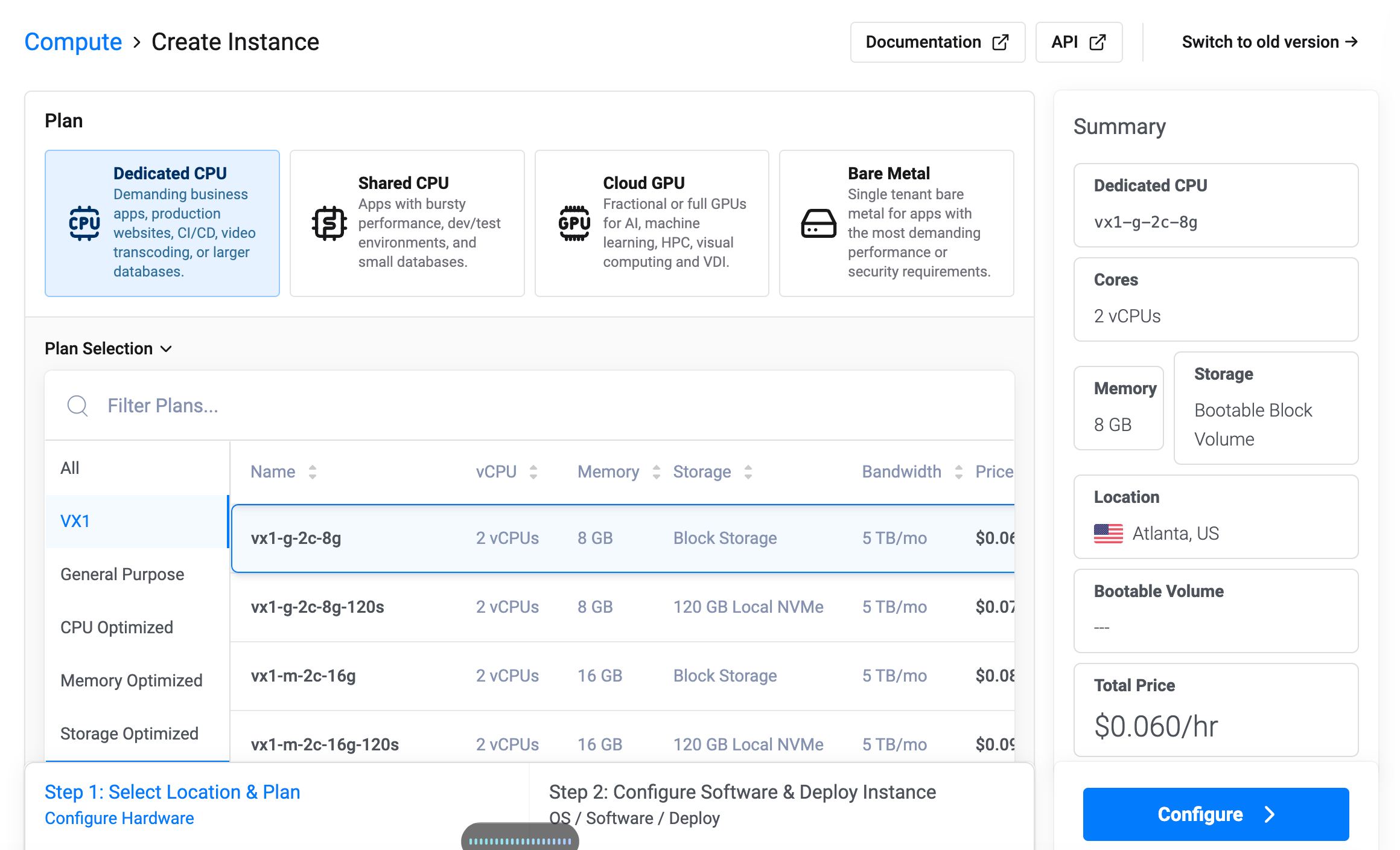This screenshot has height=850, width=1400.
Task: Click the magnifier search icon
Action: pyautogui.click(x=78, y=406)
